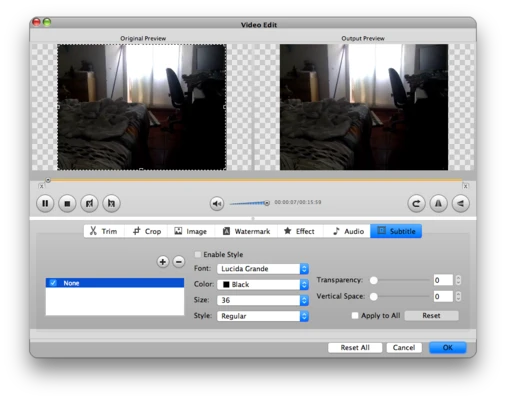506x400 pixels.
Task: Flip the video vertically
Action: 461,203
